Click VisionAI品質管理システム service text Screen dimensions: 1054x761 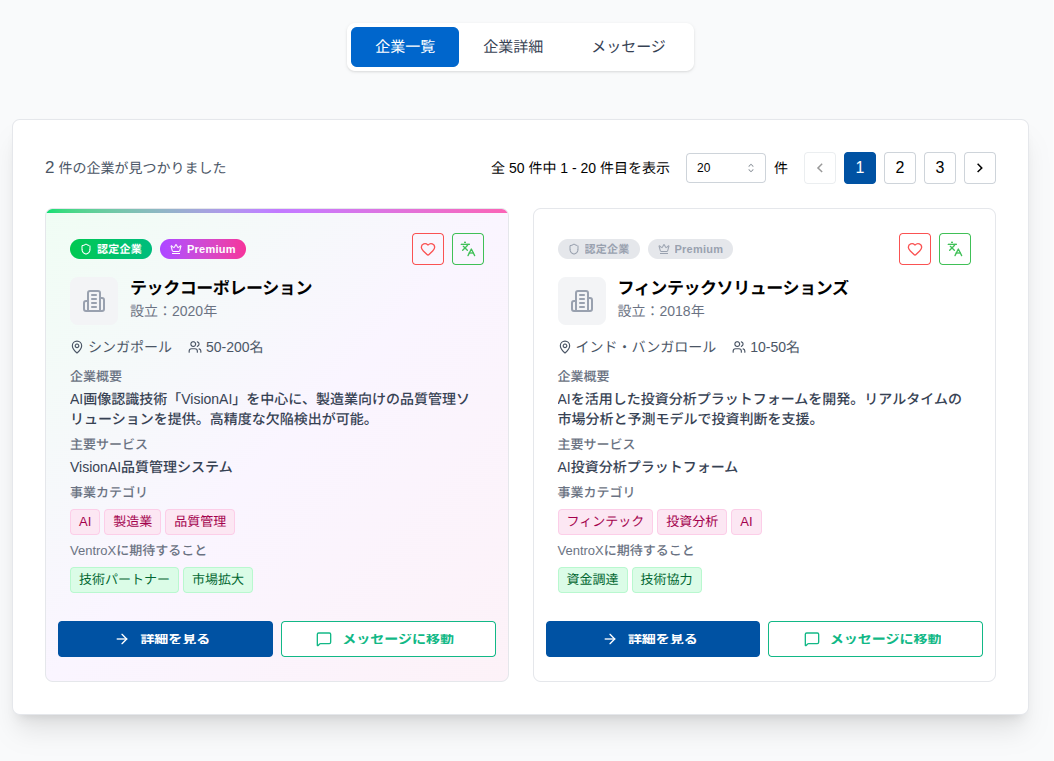point(151,467)
